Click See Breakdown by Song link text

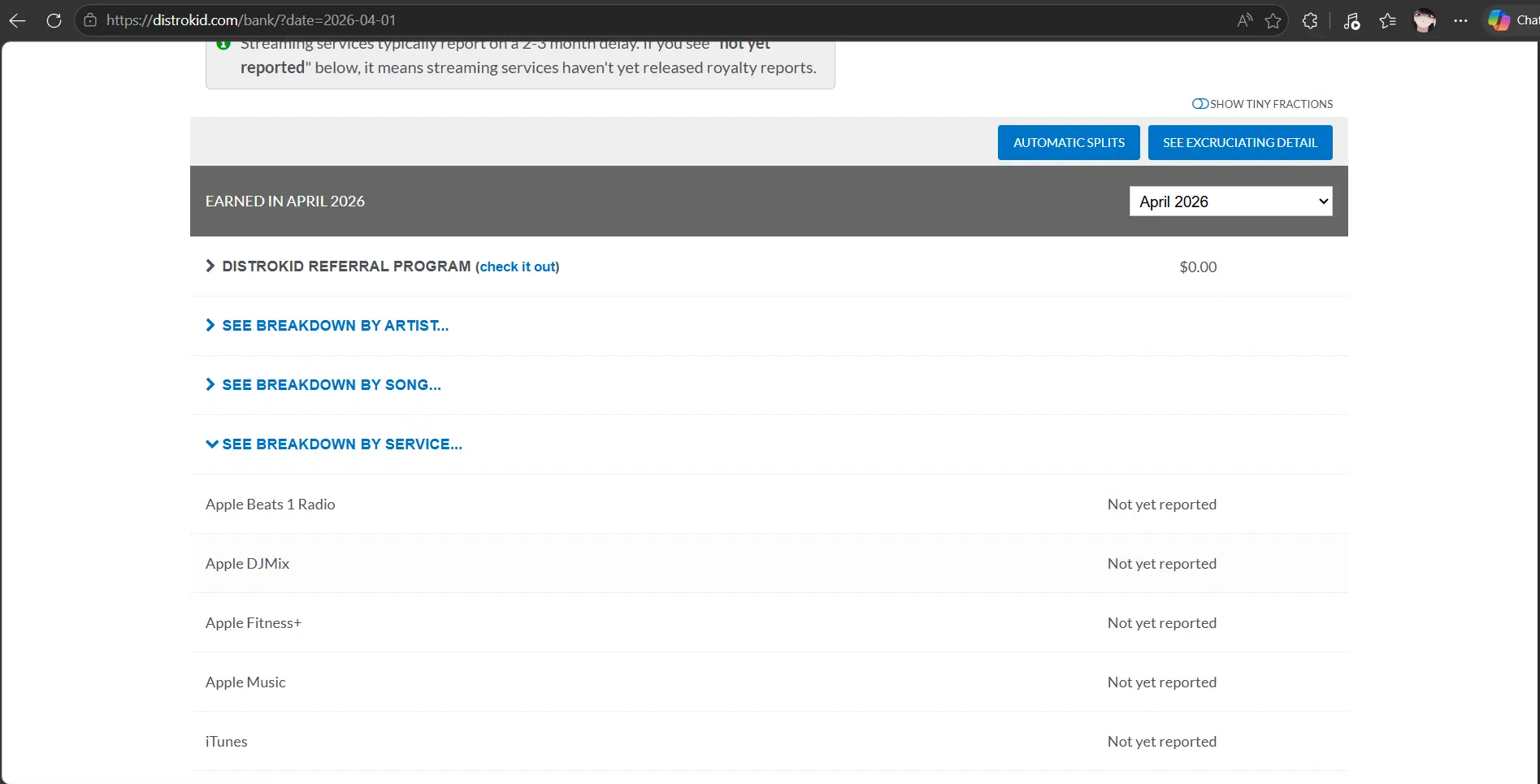point(332,385)
